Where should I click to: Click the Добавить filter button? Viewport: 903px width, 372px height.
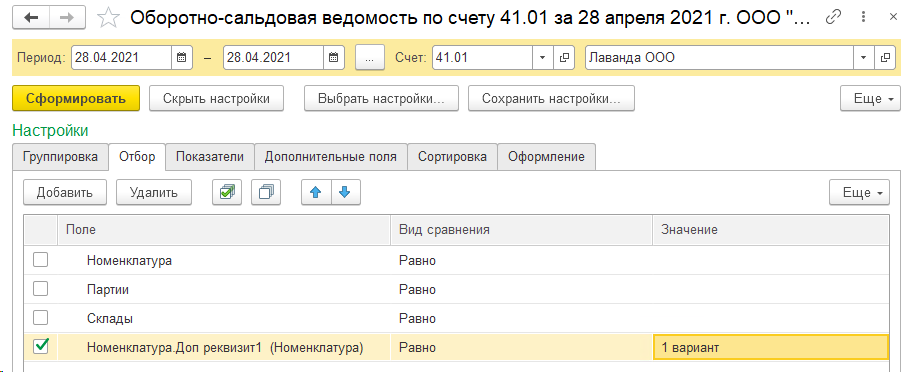point(65,192)
